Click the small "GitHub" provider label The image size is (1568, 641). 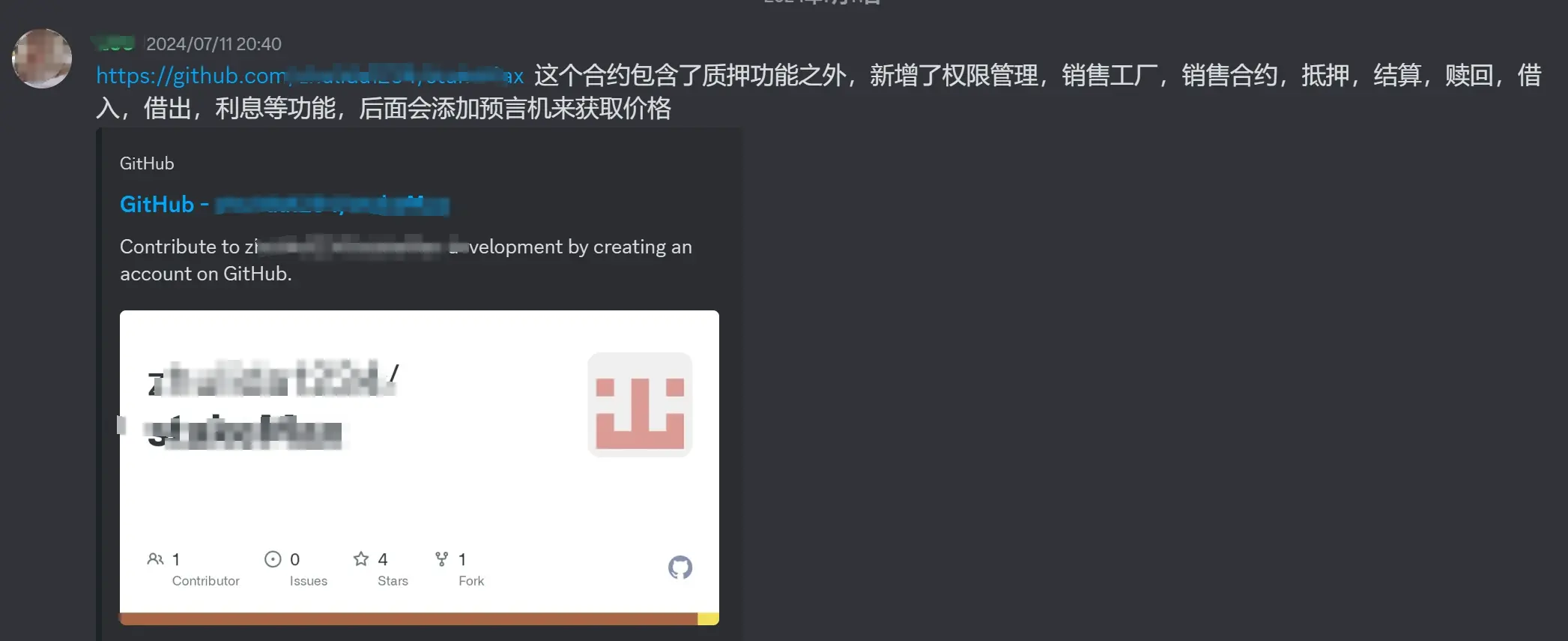pyautogui.click(x=147, y=163)
